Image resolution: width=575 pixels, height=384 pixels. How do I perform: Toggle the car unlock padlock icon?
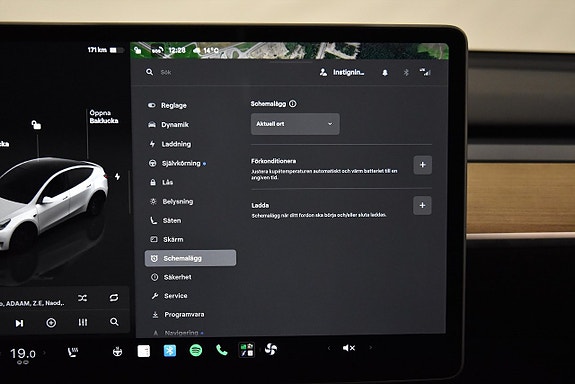[36, 125]
